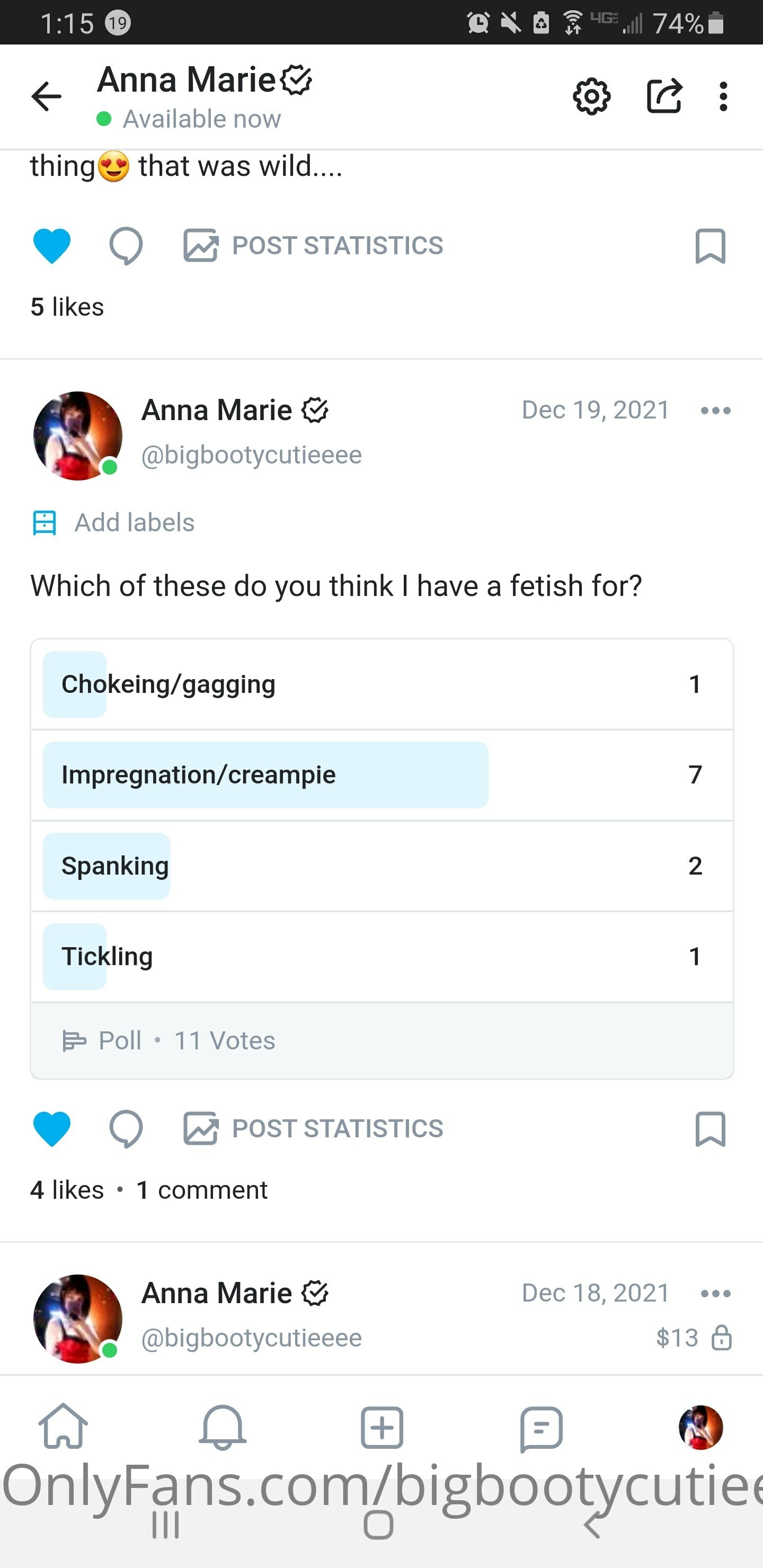Go to Home feed tab
The width and height of the screenshot is (763, 1568).
tap(64, 1428)
